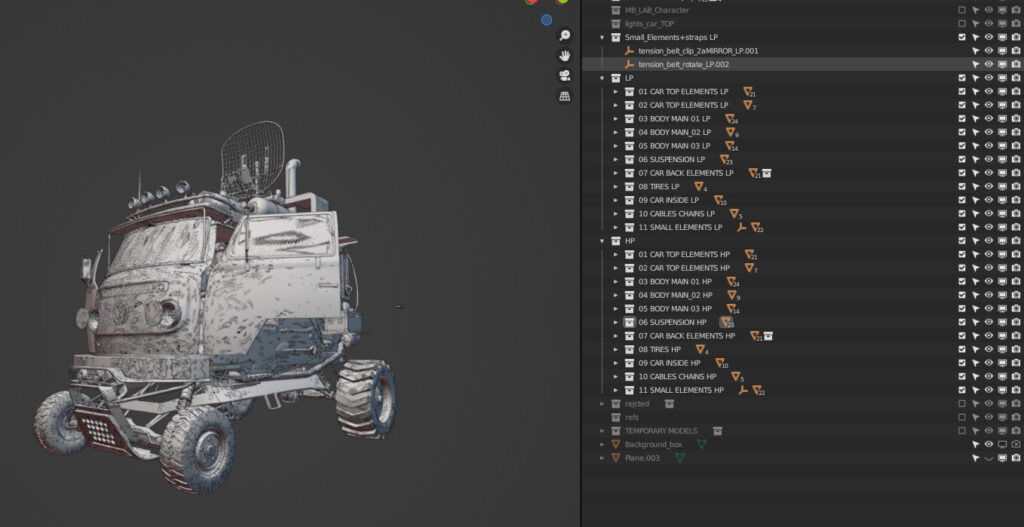Image resolution: width=1024 pixels, height=527 pixels.
Task: Enable the refs collection checkbox
Action: pyautogui.click(x=962, y=417)
